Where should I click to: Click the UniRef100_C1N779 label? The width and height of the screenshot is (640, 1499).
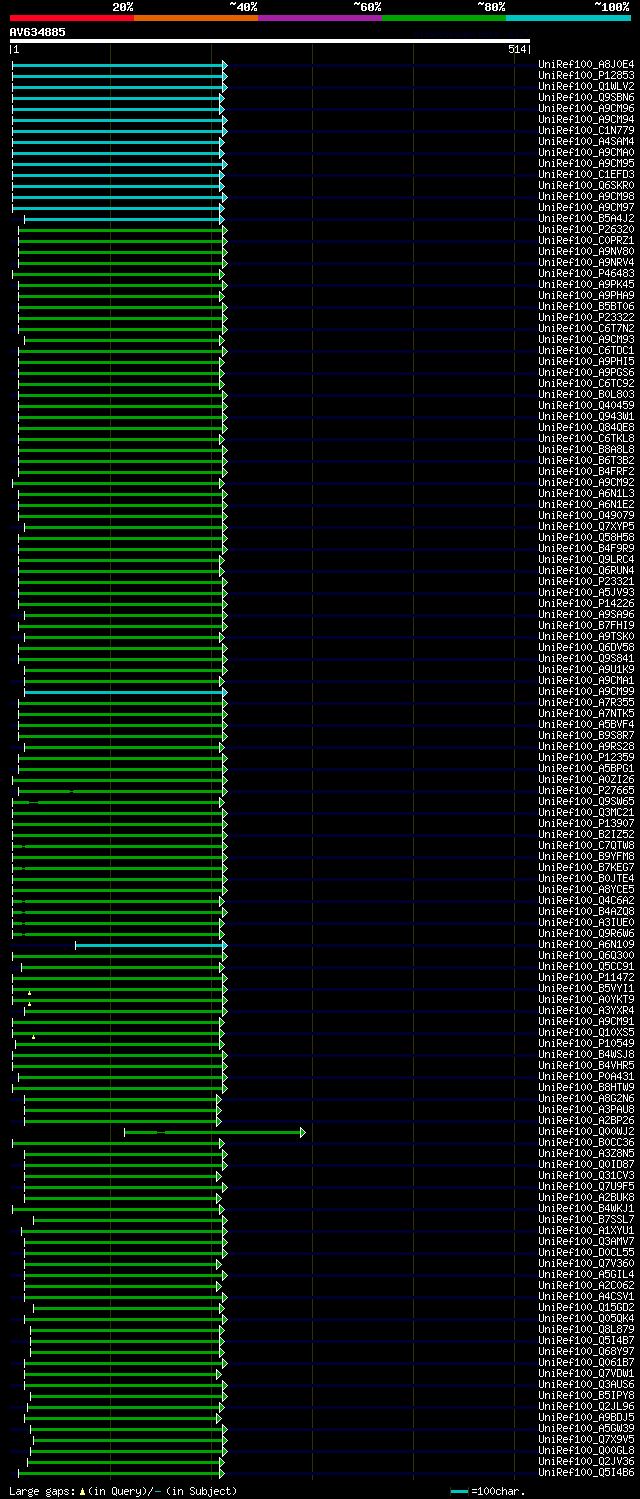point(586,130)
